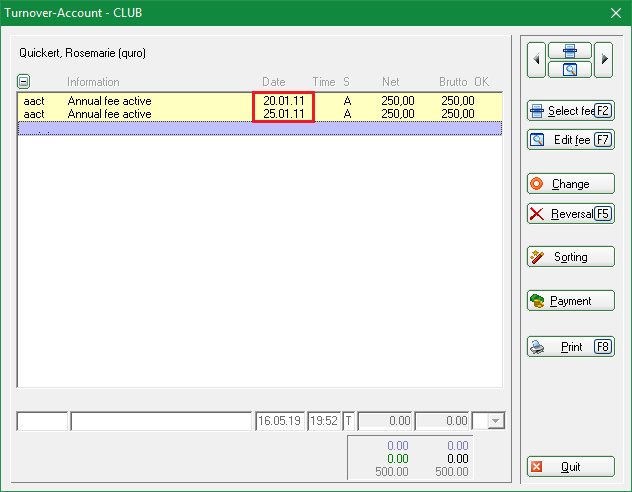Go to next account with right arrow
Image resolution: width=632 pixels, height=492 pixels.
[603, 60]
